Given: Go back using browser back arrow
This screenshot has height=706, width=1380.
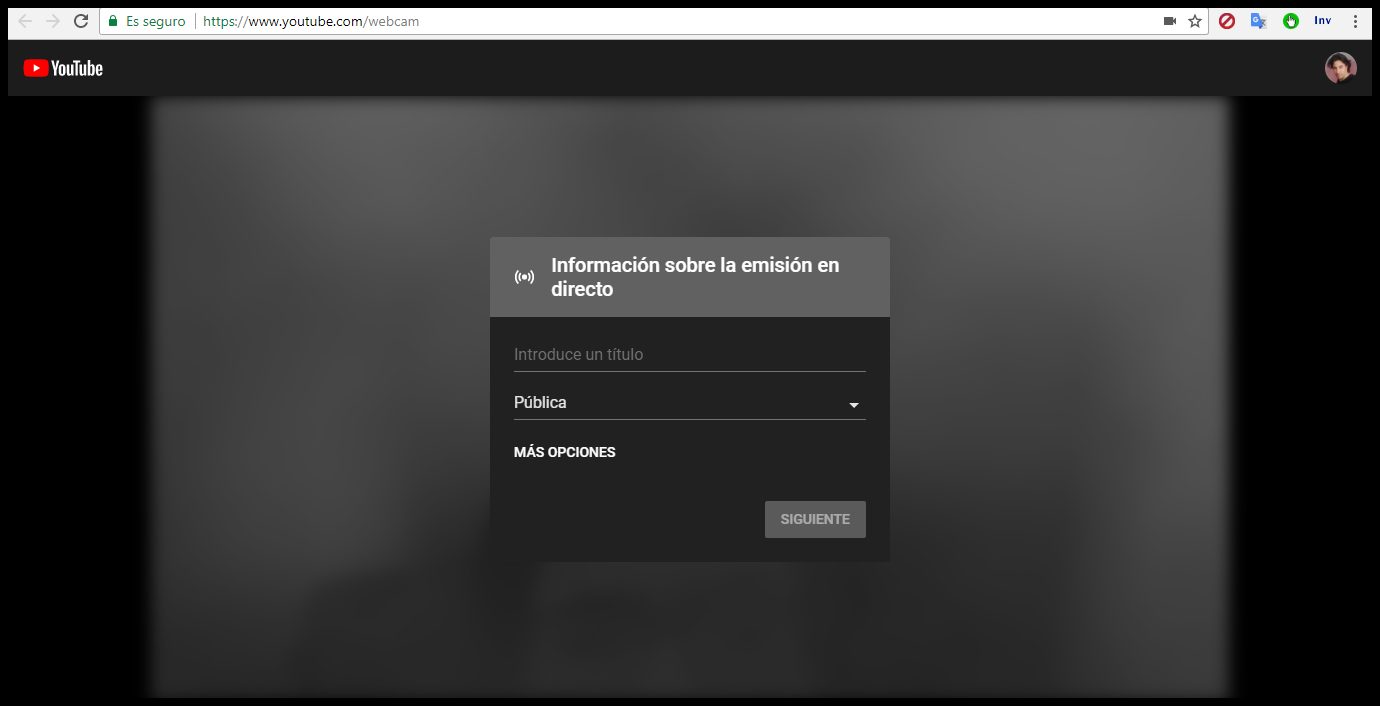Looking at the screenshot, I should click(x=26, y=21).
